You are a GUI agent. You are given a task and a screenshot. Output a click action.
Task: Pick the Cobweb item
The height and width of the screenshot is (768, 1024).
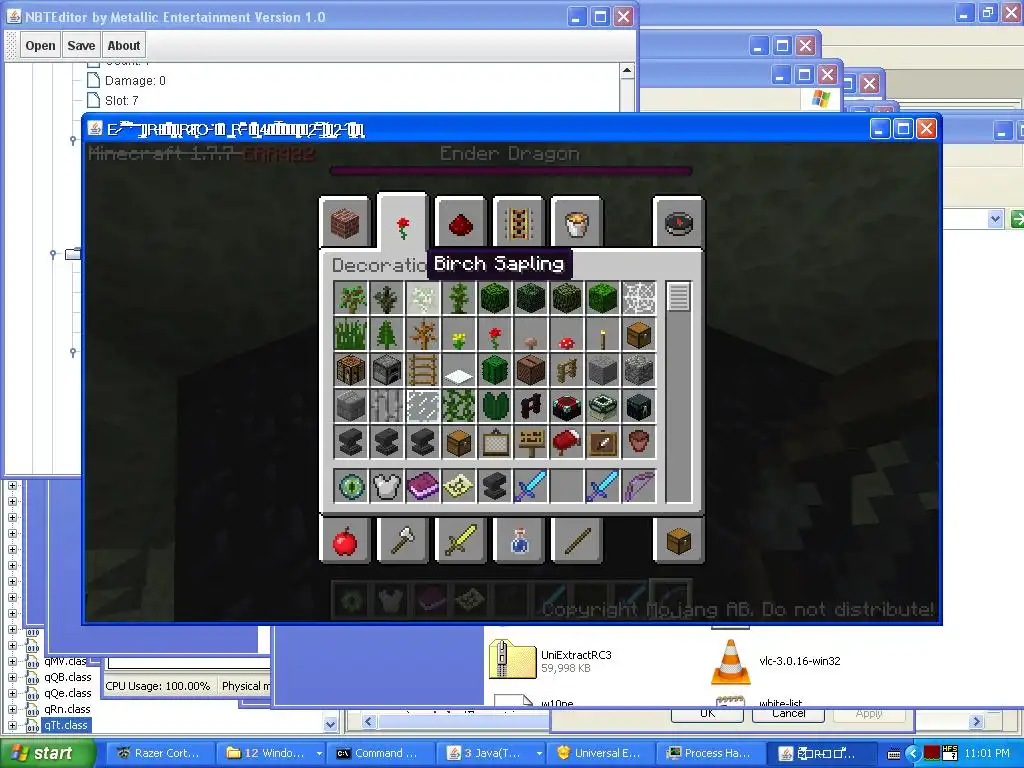639,298
